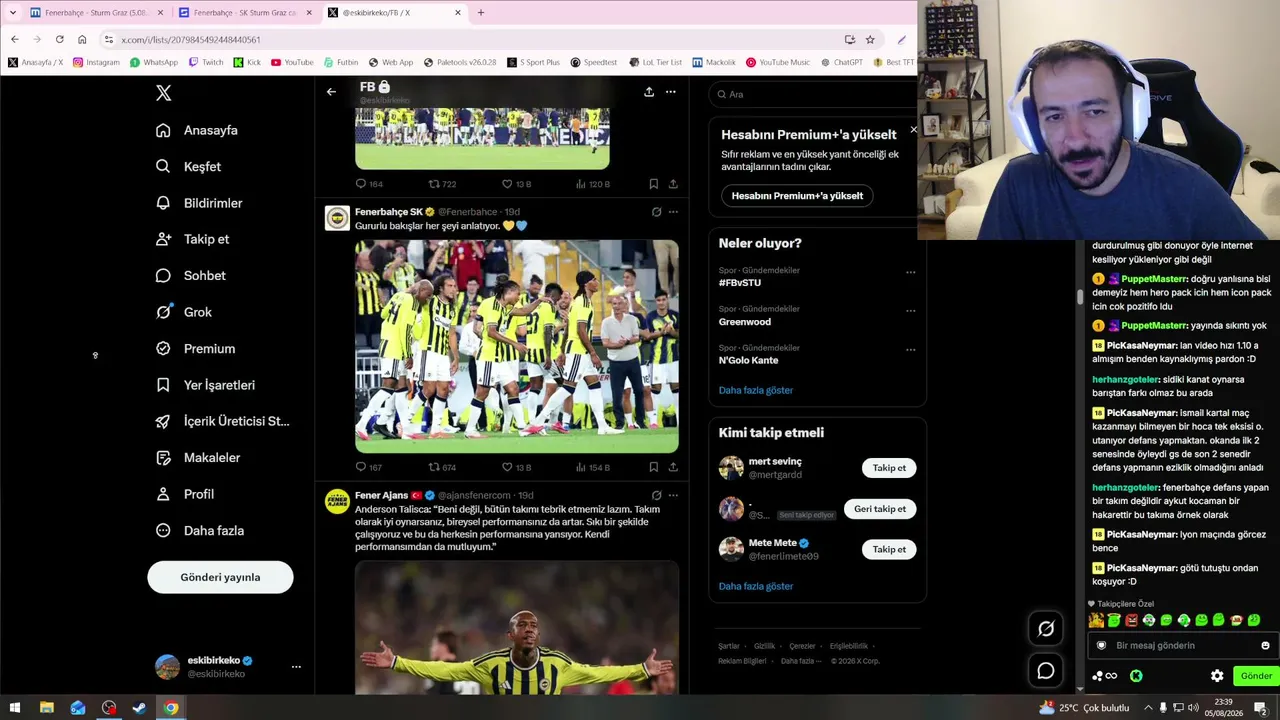This screenshot has width=1280, height=720.
Task: Share the tweet with 164 comments
Action: tap(673, 184)
